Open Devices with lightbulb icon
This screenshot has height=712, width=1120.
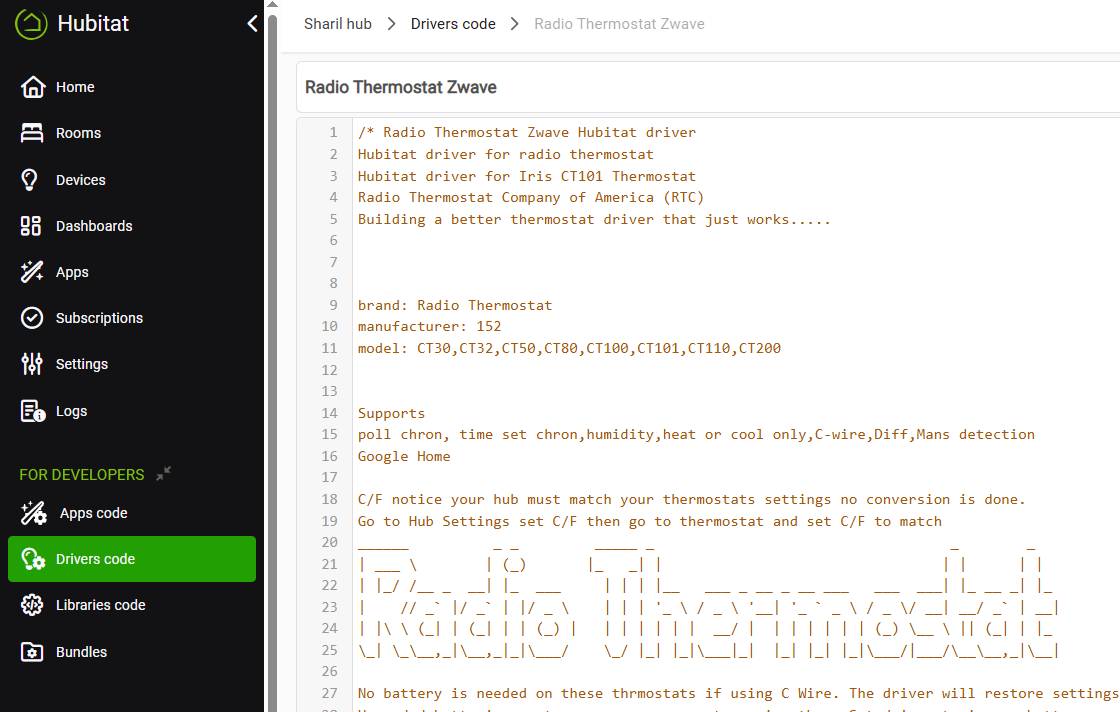(x=29, y=180)
